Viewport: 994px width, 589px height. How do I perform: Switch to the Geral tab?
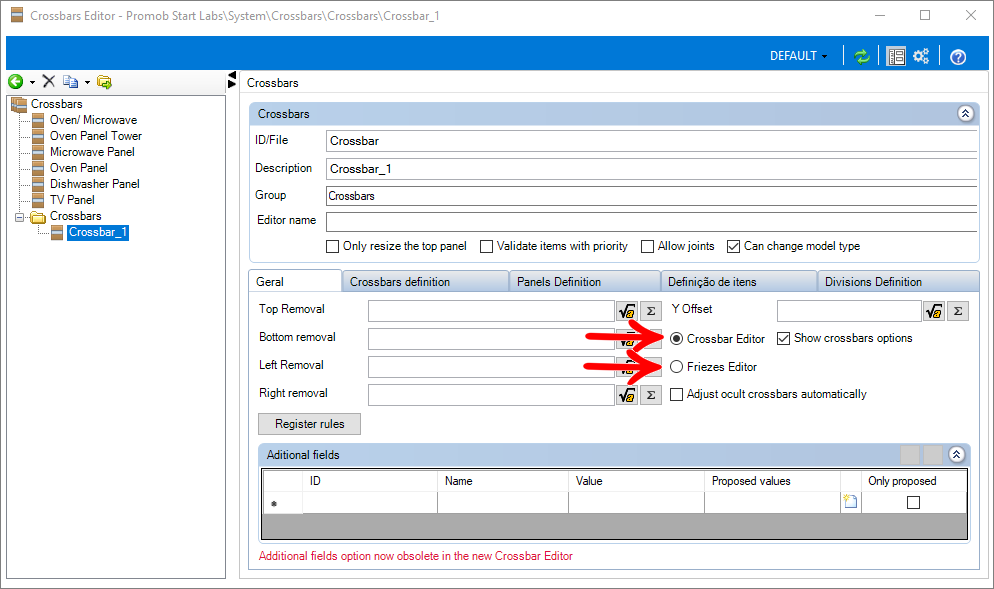[295, 282]
